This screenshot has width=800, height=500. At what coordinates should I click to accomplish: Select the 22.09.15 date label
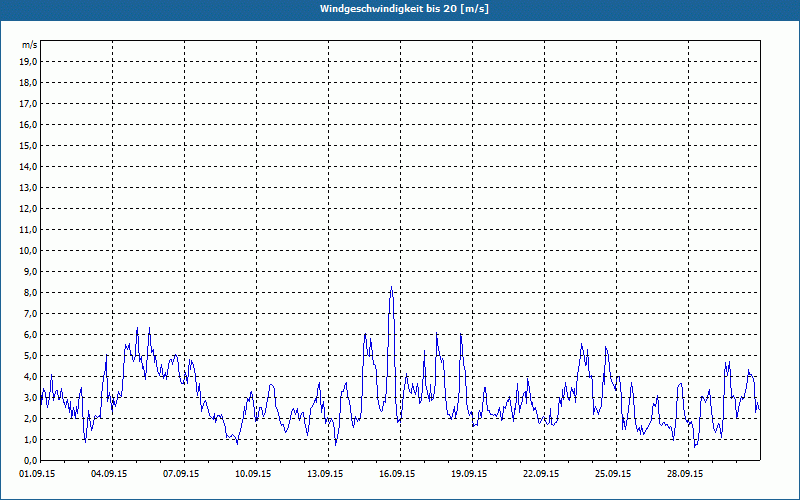[x=541, y=474]
